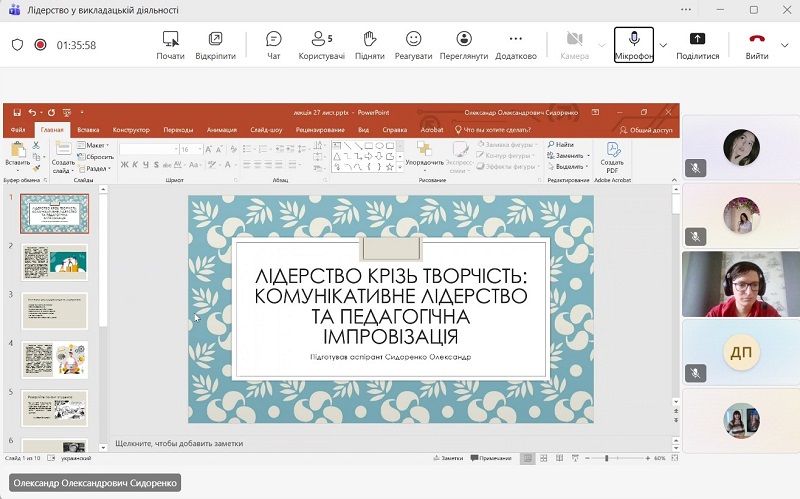Image resolution: width=800 pixels, height=499 pixels.
Task: Open the Анимация ribbon tab
Action: coord(222,130)
